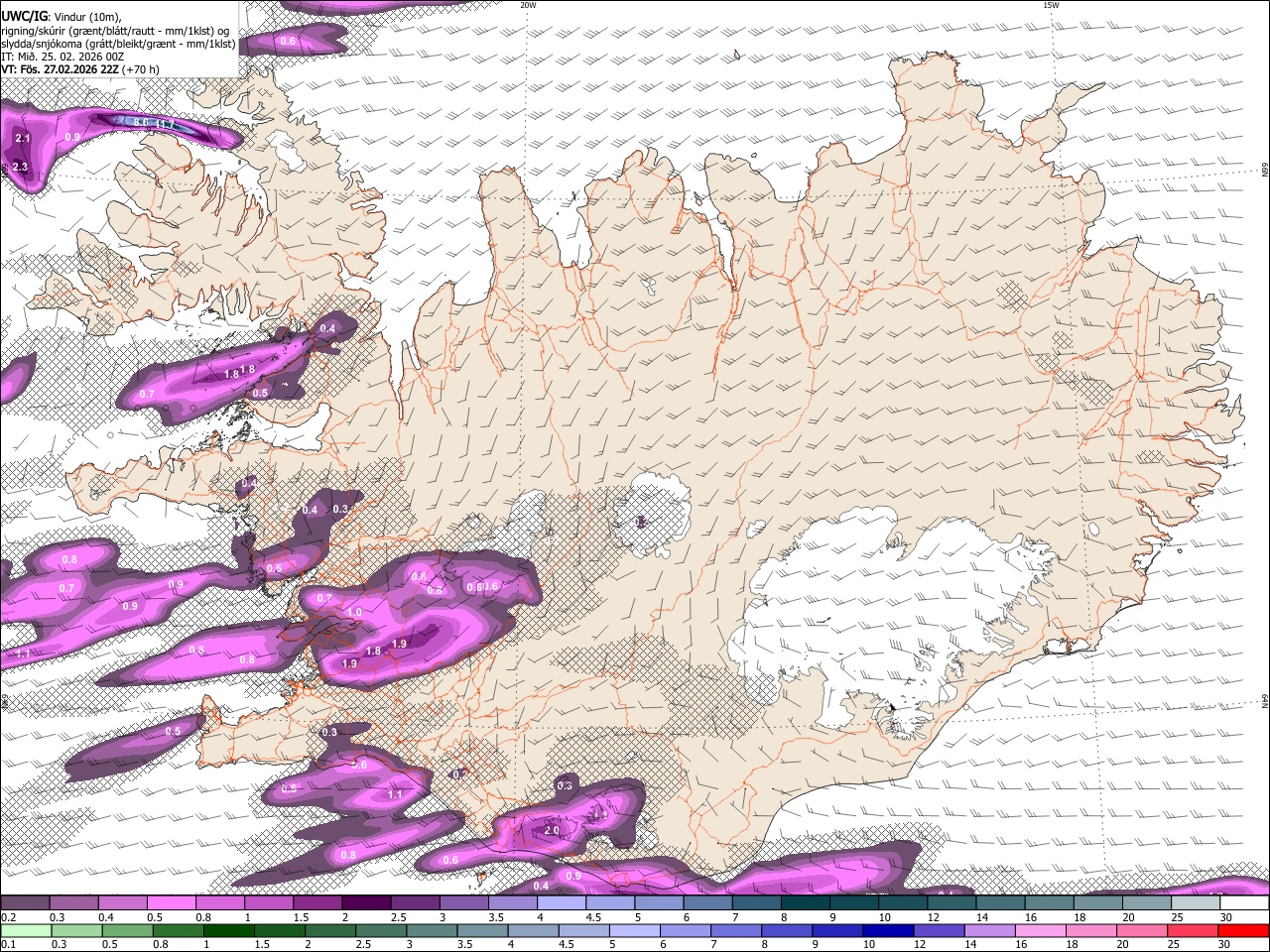The image size is (1270, 952).
Task: Click upper legend swatch between 5 and 6
Action: pos(659,903)
